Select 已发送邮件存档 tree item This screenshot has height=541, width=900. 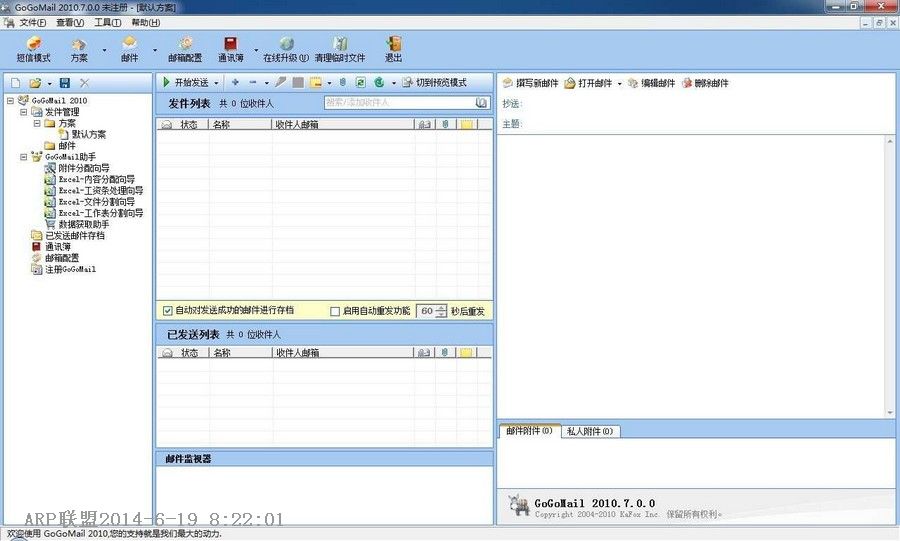pyautogui.click(x=75, y=235)
